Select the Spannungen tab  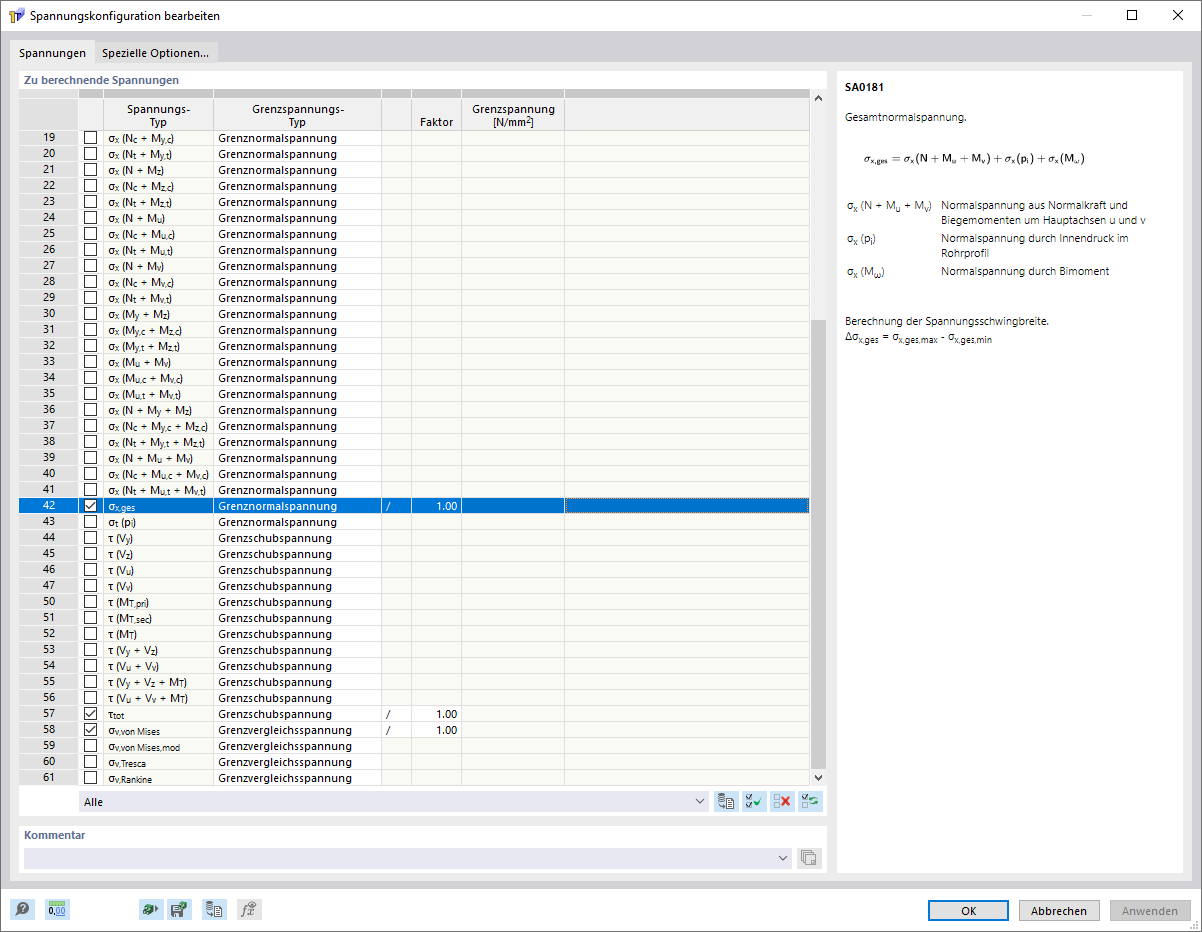tap(52, 52)
